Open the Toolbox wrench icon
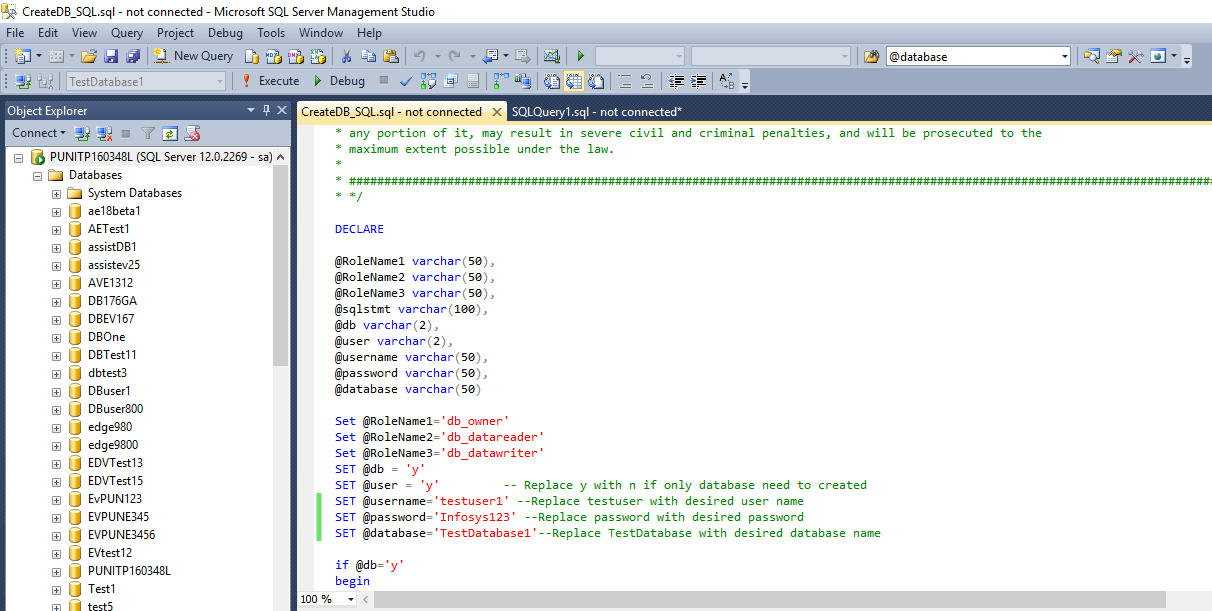This screenshot has width=1212, height=611. (x=1136, y=56)
